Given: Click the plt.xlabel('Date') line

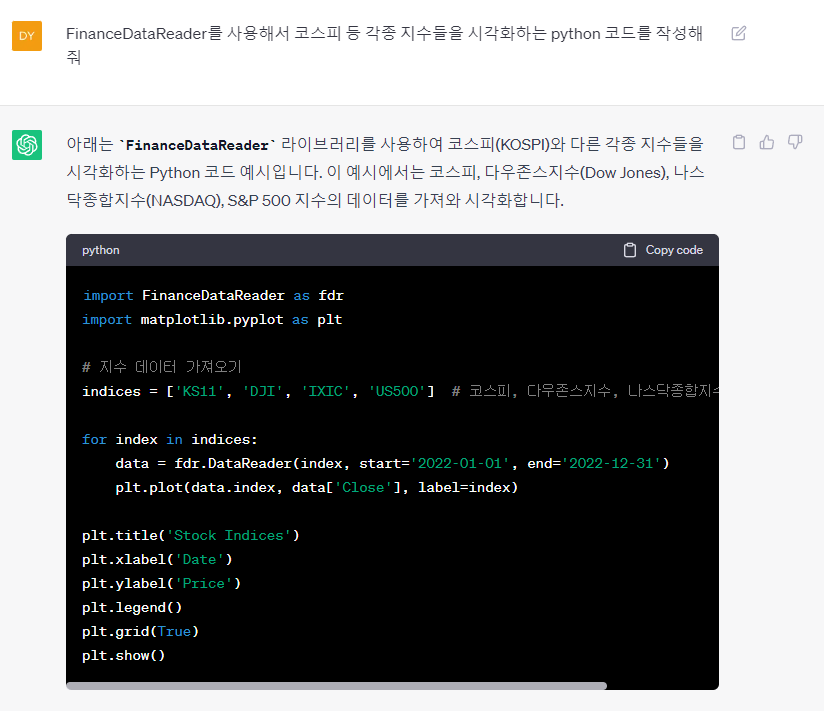Looking at the screenshot, I should coord(157,560).
